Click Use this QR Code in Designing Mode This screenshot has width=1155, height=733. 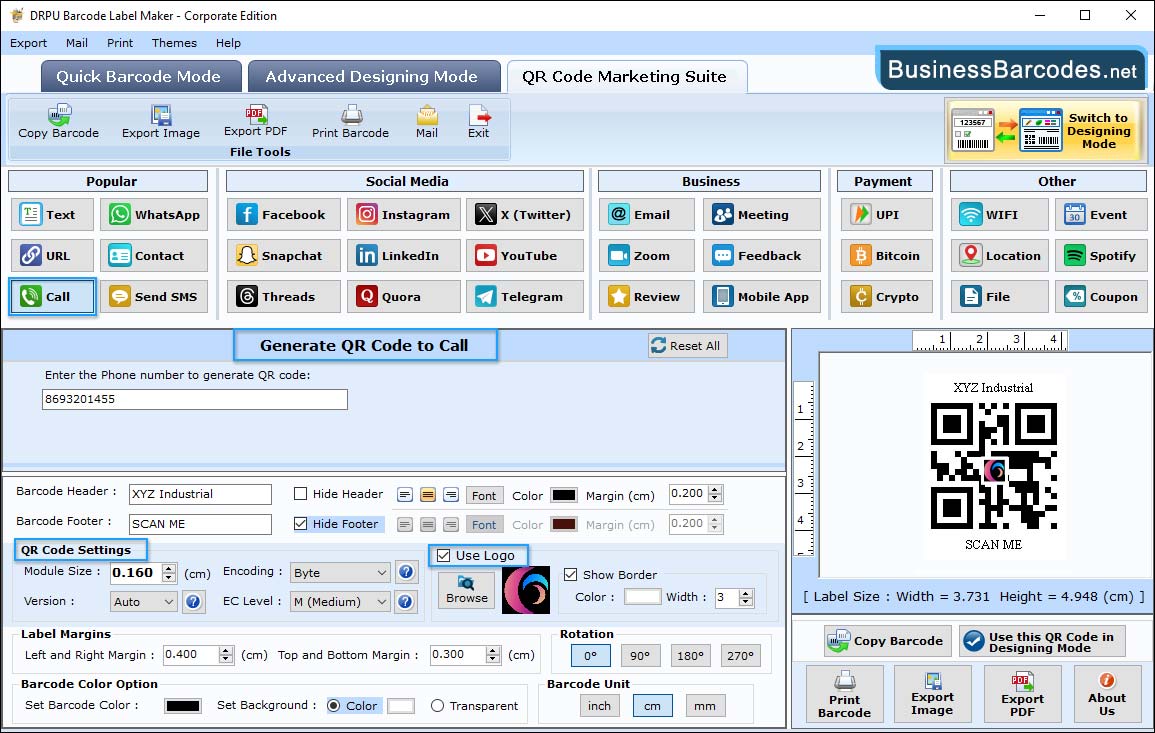pos(1042,642)
